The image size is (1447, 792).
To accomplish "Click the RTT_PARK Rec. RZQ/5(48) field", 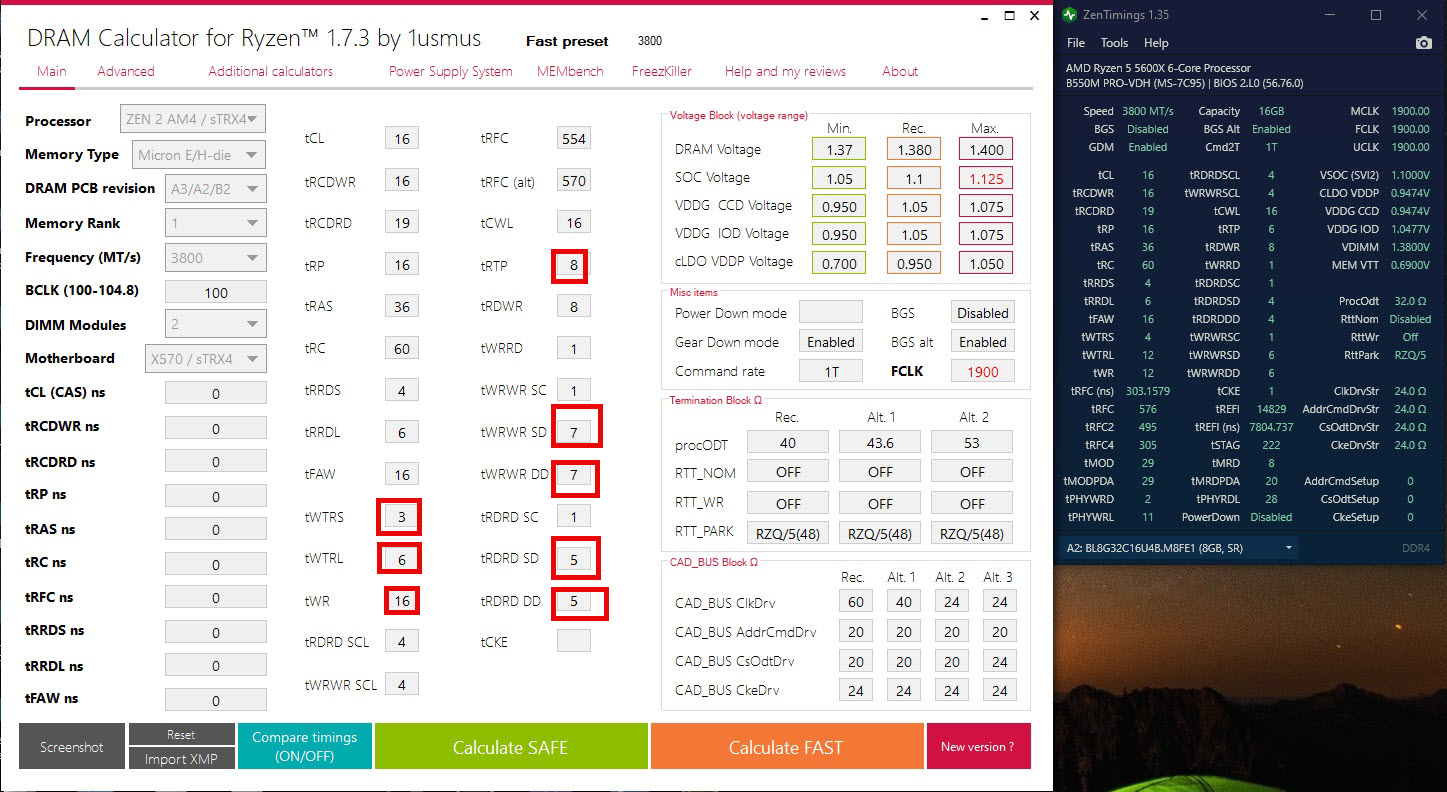I will (788, 532).
